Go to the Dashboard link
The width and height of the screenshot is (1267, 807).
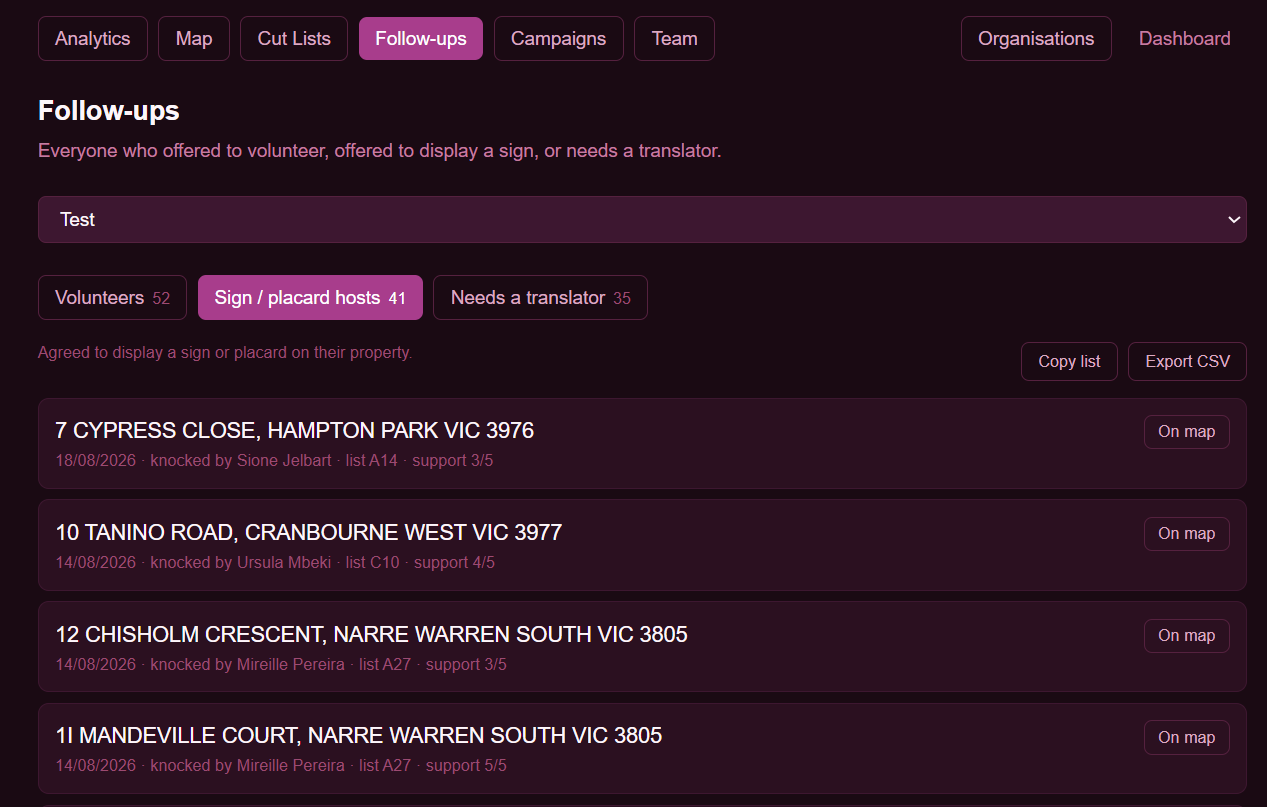[x=1184, y=39]
